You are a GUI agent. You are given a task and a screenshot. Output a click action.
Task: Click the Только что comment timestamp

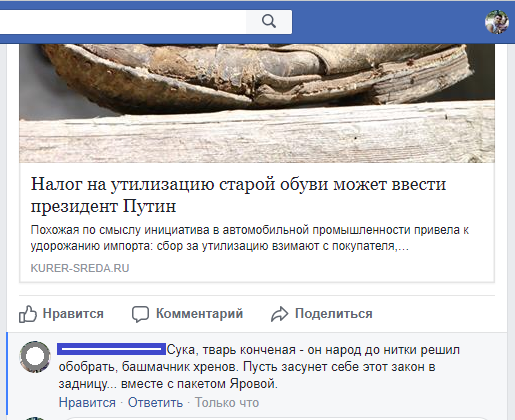point(227,403)
